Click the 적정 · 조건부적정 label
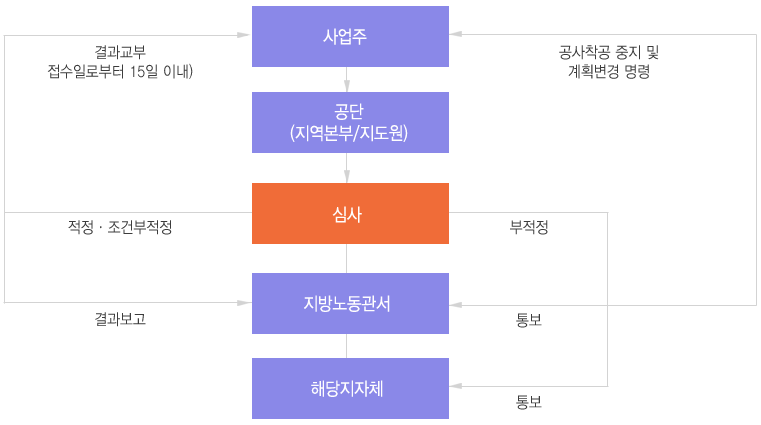 pos(120,227)
